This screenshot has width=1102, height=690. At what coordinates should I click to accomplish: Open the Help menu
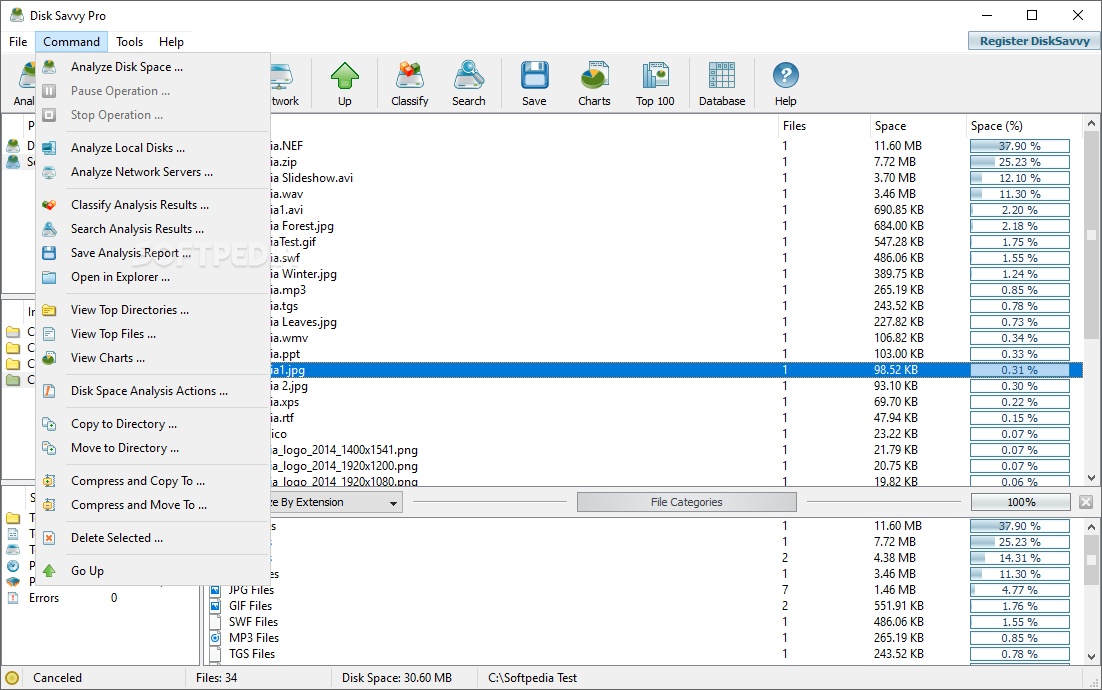click(x=171, y=41)
